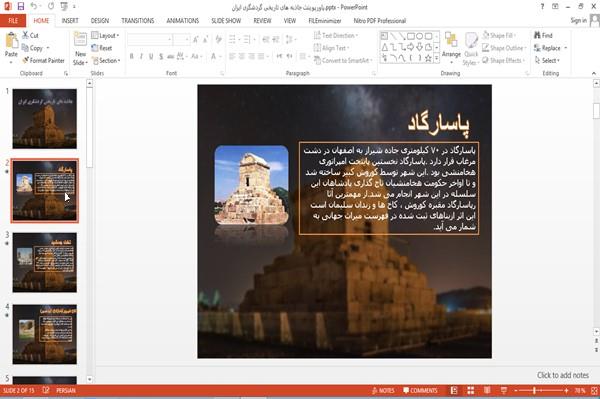The height and width of the screenshot is (399, 600).
Task: Switch to the Nitro PDF Professional tab
Action: point(380,21)
